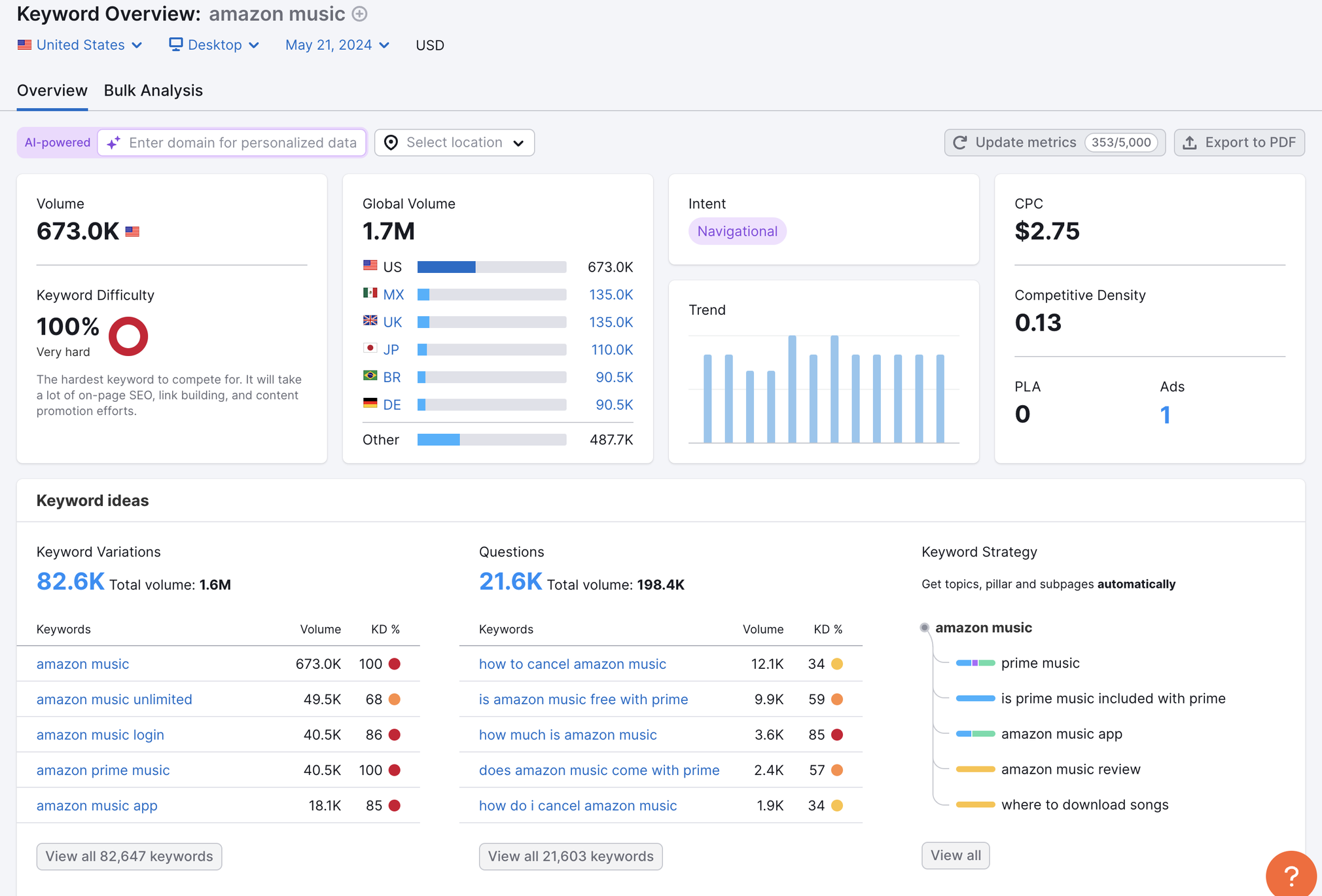Click the 110.0K volume for JP
The width and height of the screenshot is (1322, 896).
[612, 349]
